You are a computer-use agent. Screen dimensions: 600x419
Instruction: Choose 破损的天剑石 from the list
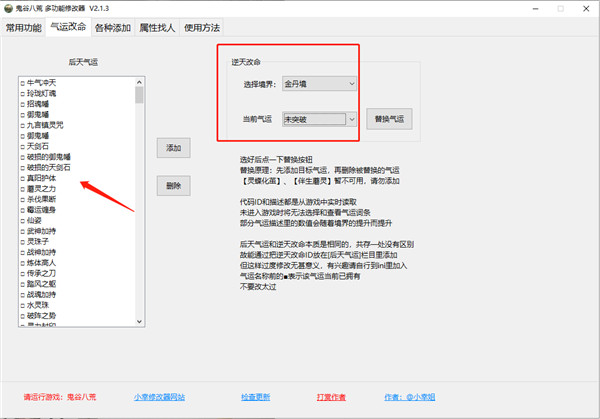(48, 167)
